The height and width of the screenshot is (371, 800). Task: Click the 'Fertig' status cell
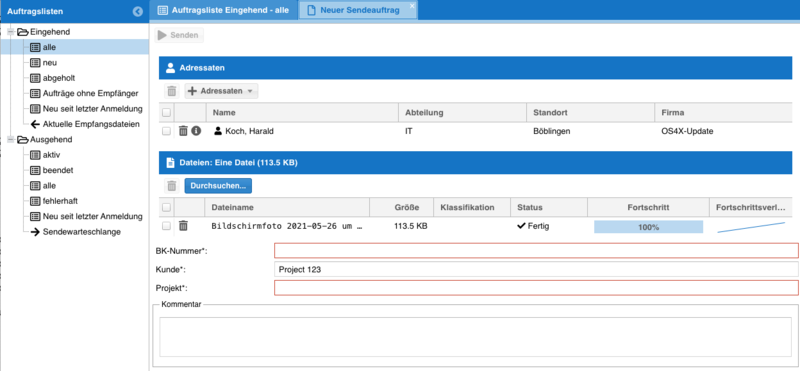pyautogui.click(x=533, y=226)
